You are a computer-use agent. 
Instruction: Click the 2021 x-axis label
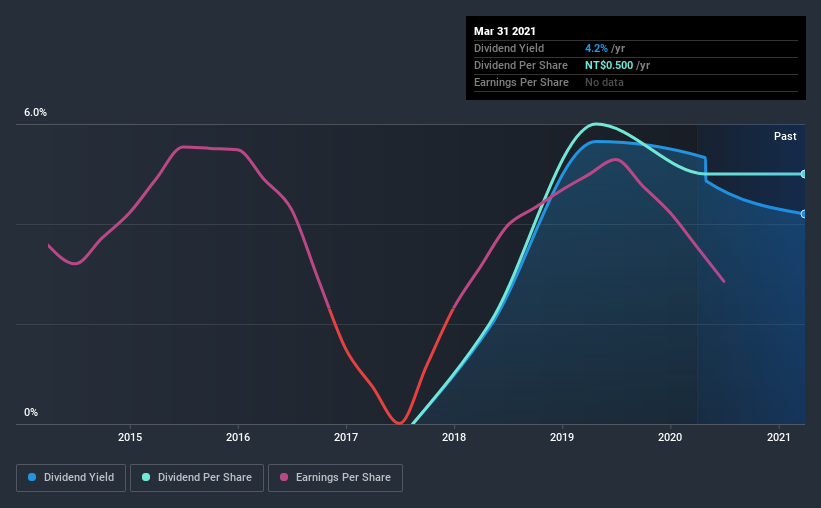tap(779, 437)
